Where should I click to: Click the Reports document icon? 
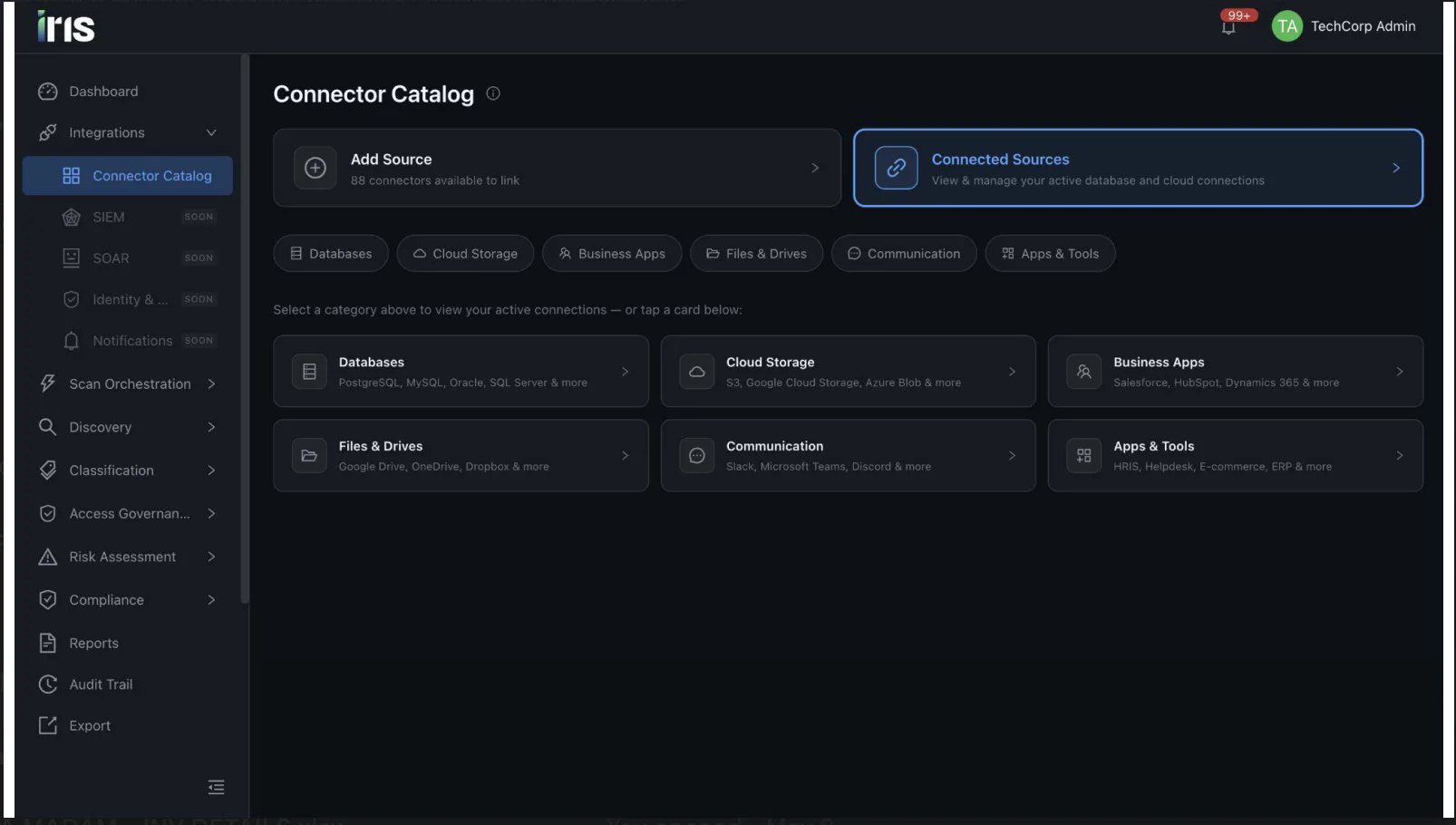pyautogui.click(x=48, y=643)
